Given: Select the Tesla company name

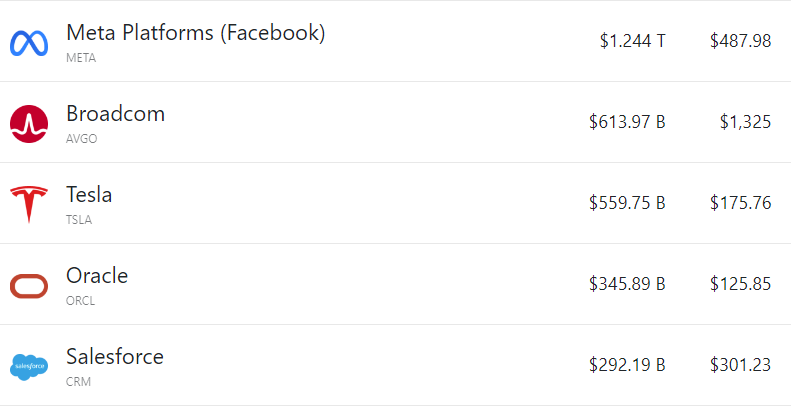Looking at the screenshot, I should [89, 194].
